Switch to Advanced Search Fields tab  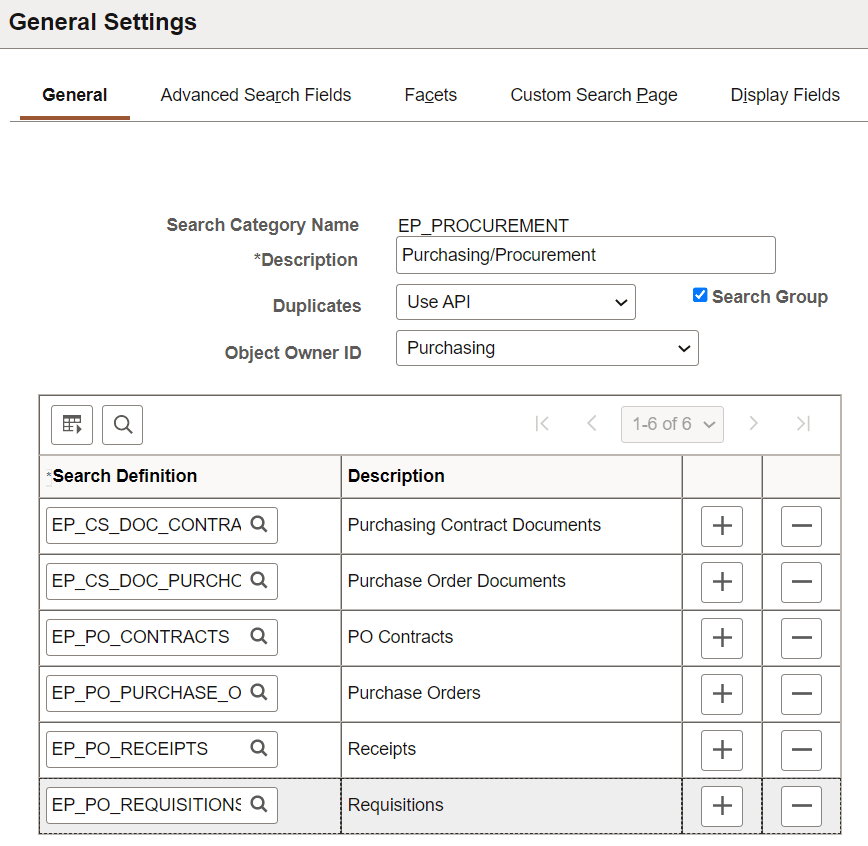pyautogui.click(x=256, y=95)
